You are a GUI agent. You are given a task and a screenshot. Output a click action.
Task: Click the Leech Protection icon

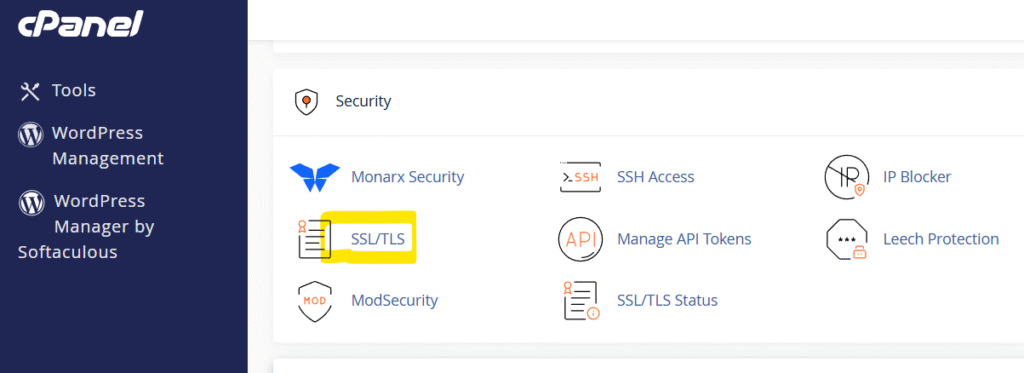(847, 239)
